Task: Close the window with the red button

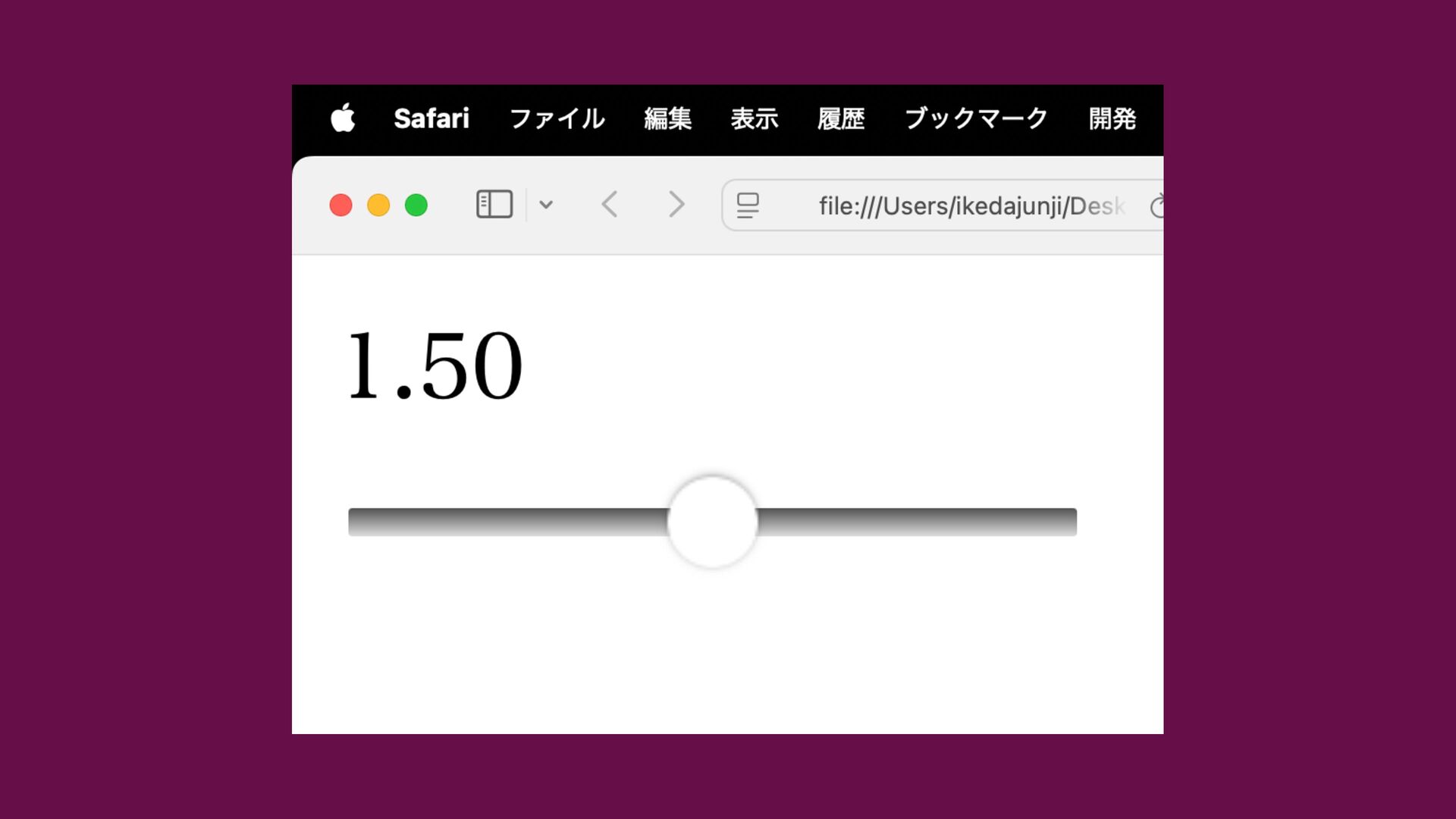Action: tap(341, 206)
